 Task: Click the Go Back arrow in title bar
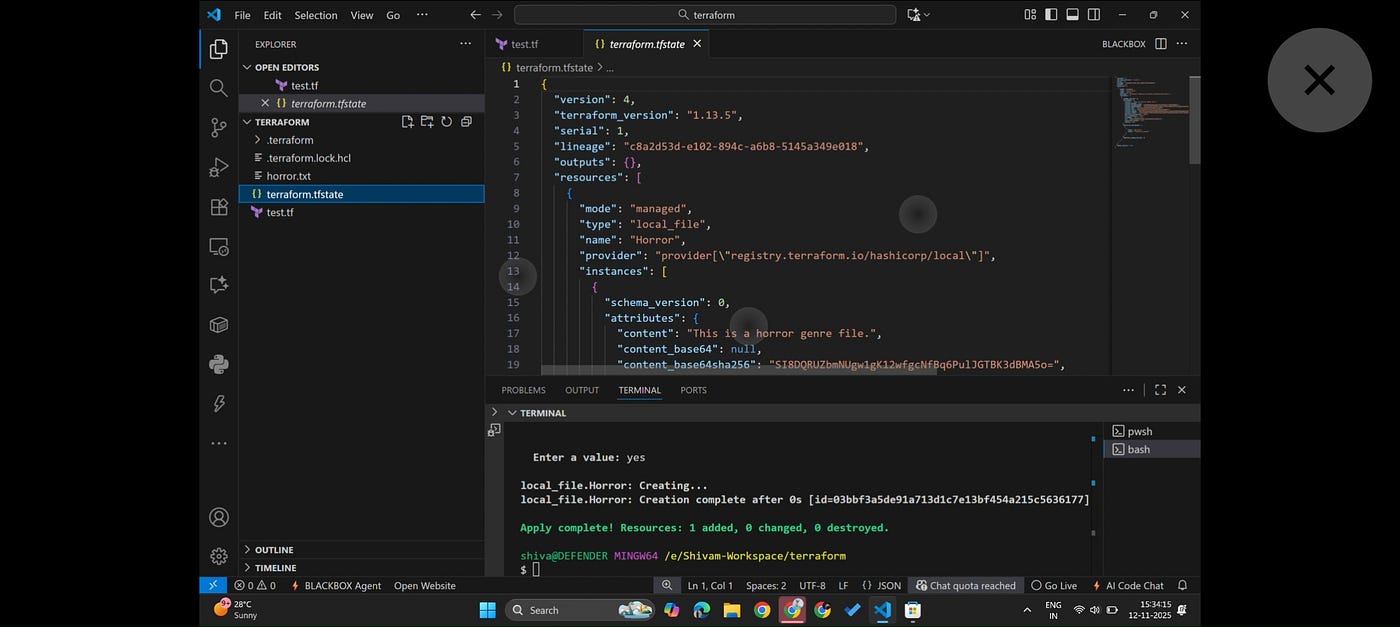[x=475, y=15]
